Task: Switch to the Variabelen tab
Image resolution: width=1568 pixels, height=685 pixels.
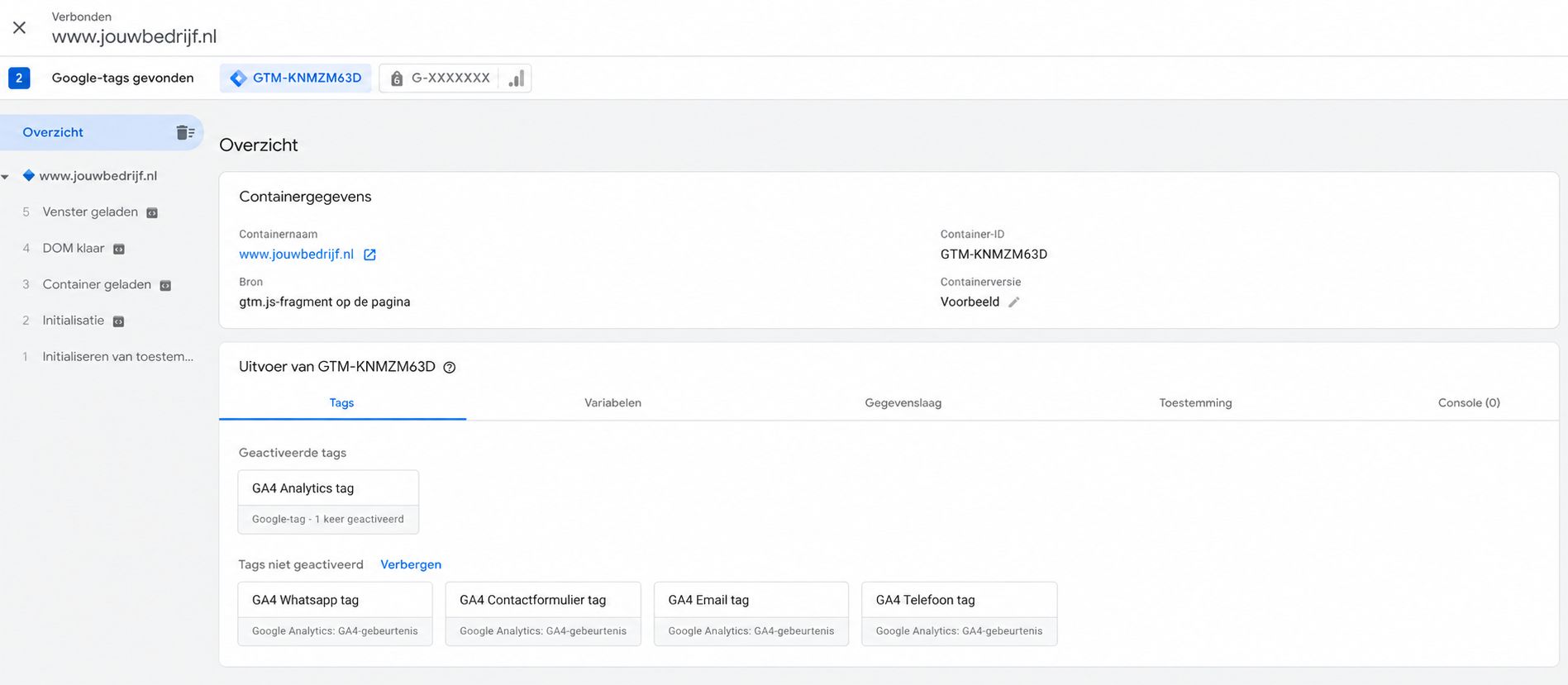Action: click(612, 403)
